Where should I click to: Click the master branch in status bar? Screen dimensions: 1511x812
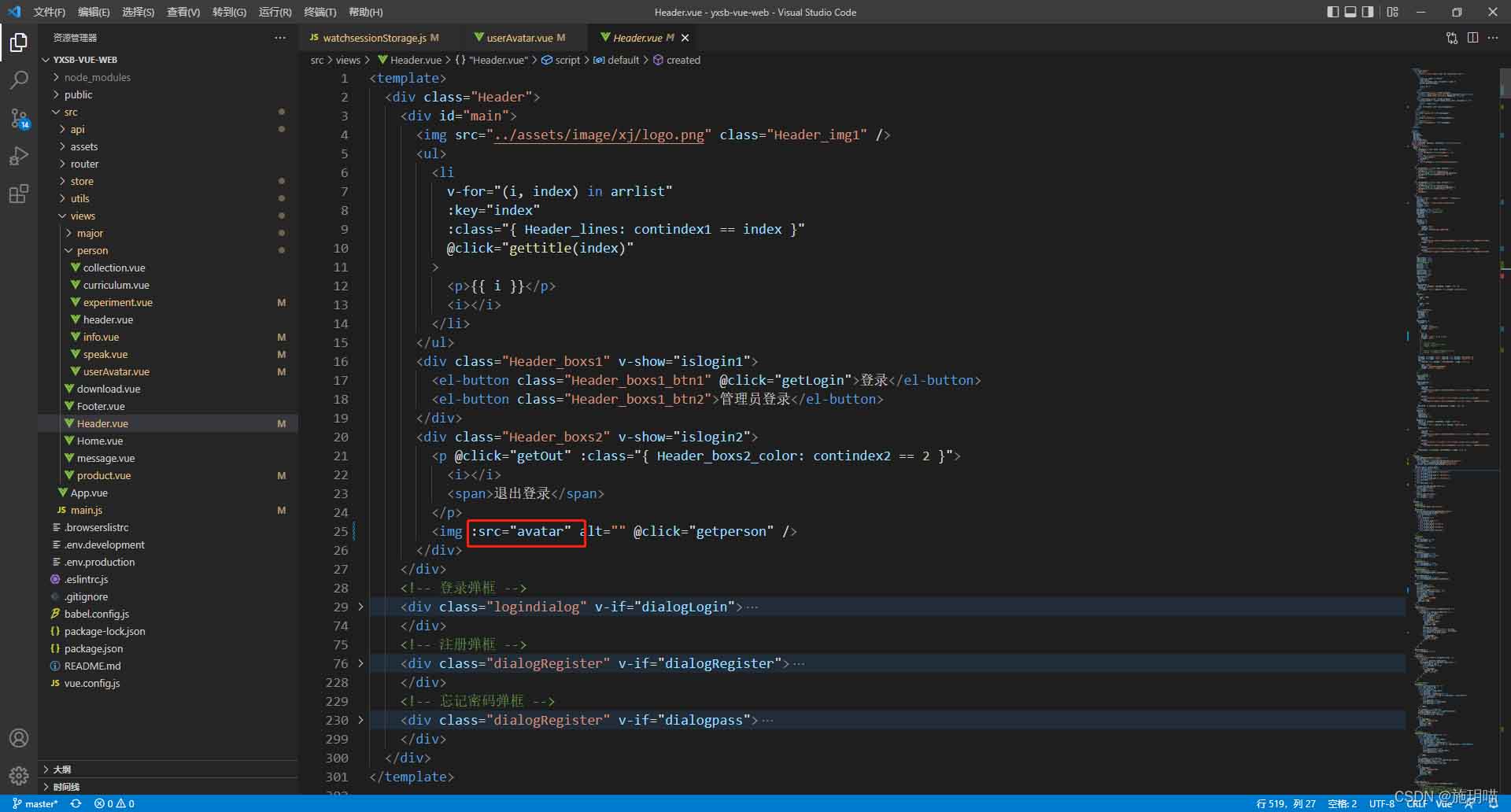(x=35, y=803)
